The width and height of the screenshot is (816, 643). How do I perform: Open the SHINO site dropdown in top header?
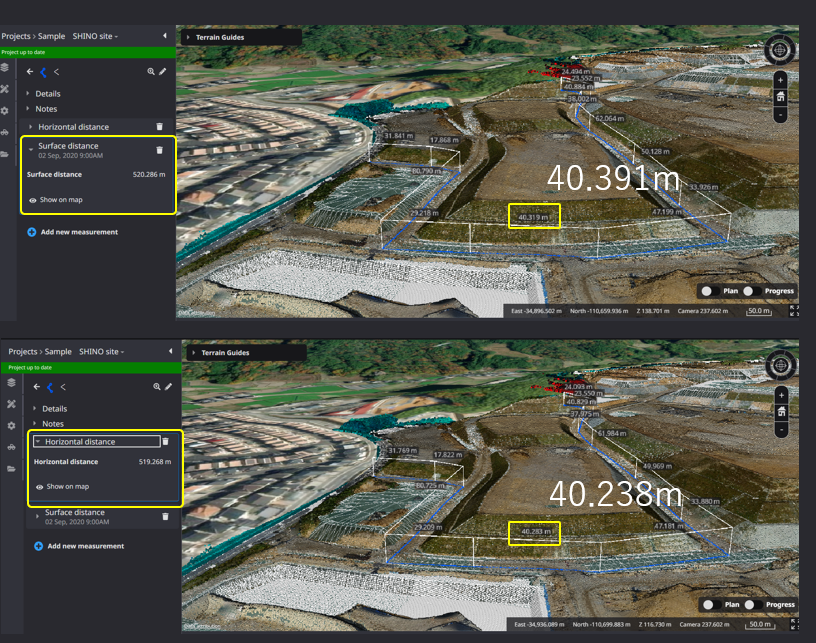(x=95, y=36)
